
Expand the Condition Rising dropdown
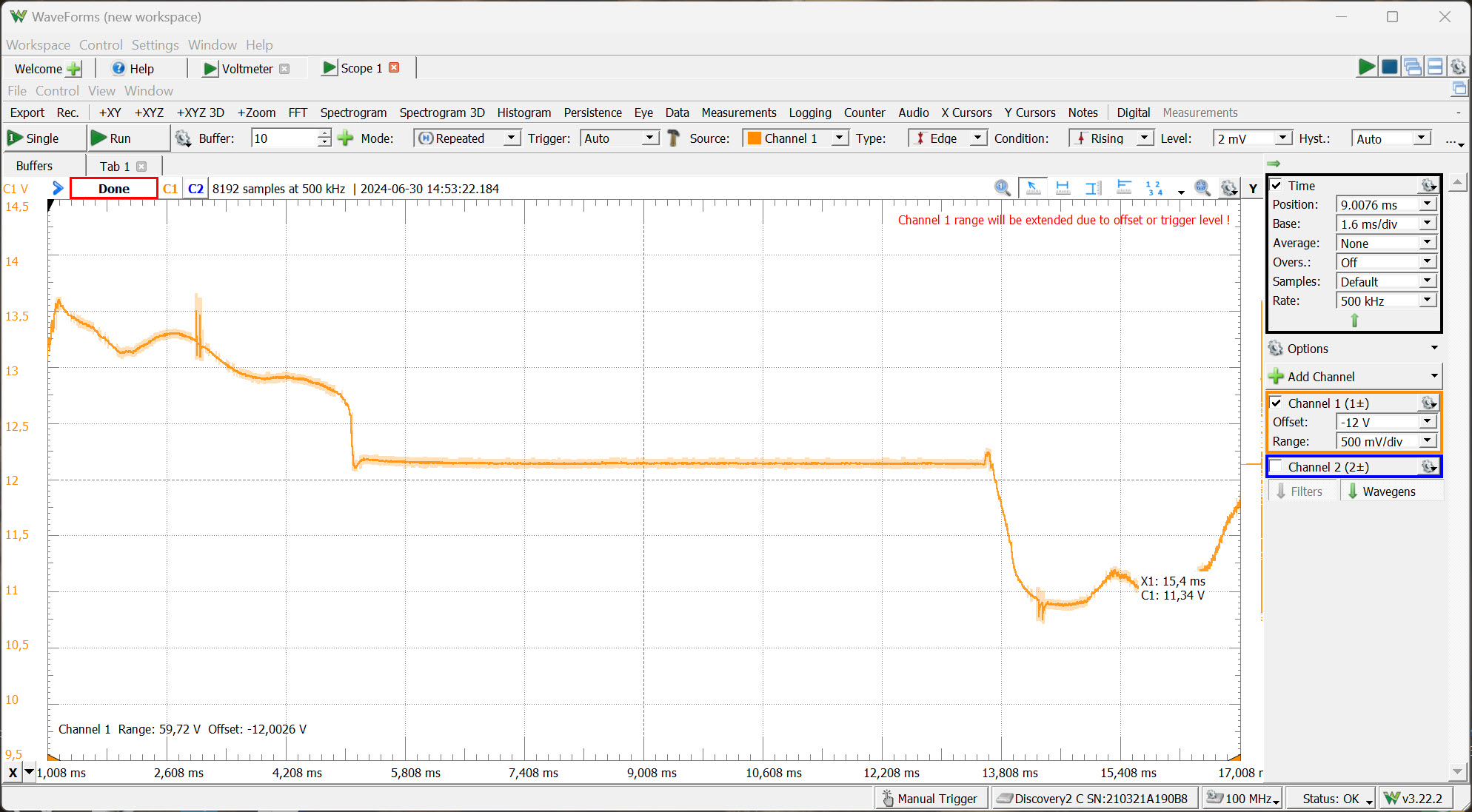pyautogui.click(x=1144, y=138)
